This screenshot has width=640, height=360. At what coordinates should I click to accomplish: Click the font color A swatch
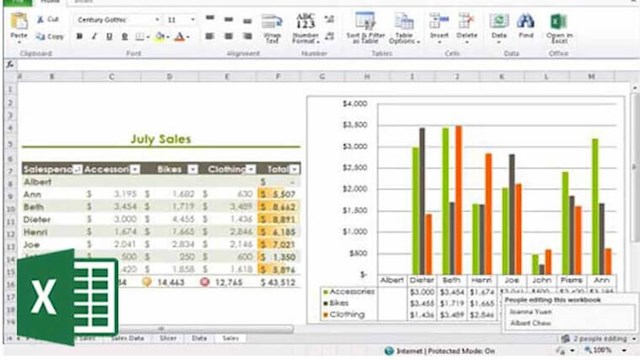(180, 37)
